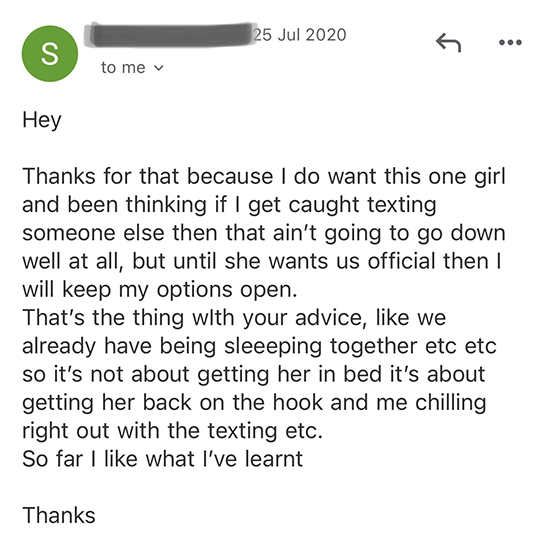Click the line "getting her back on the hook"
The image size is (550, 547).
254,403
